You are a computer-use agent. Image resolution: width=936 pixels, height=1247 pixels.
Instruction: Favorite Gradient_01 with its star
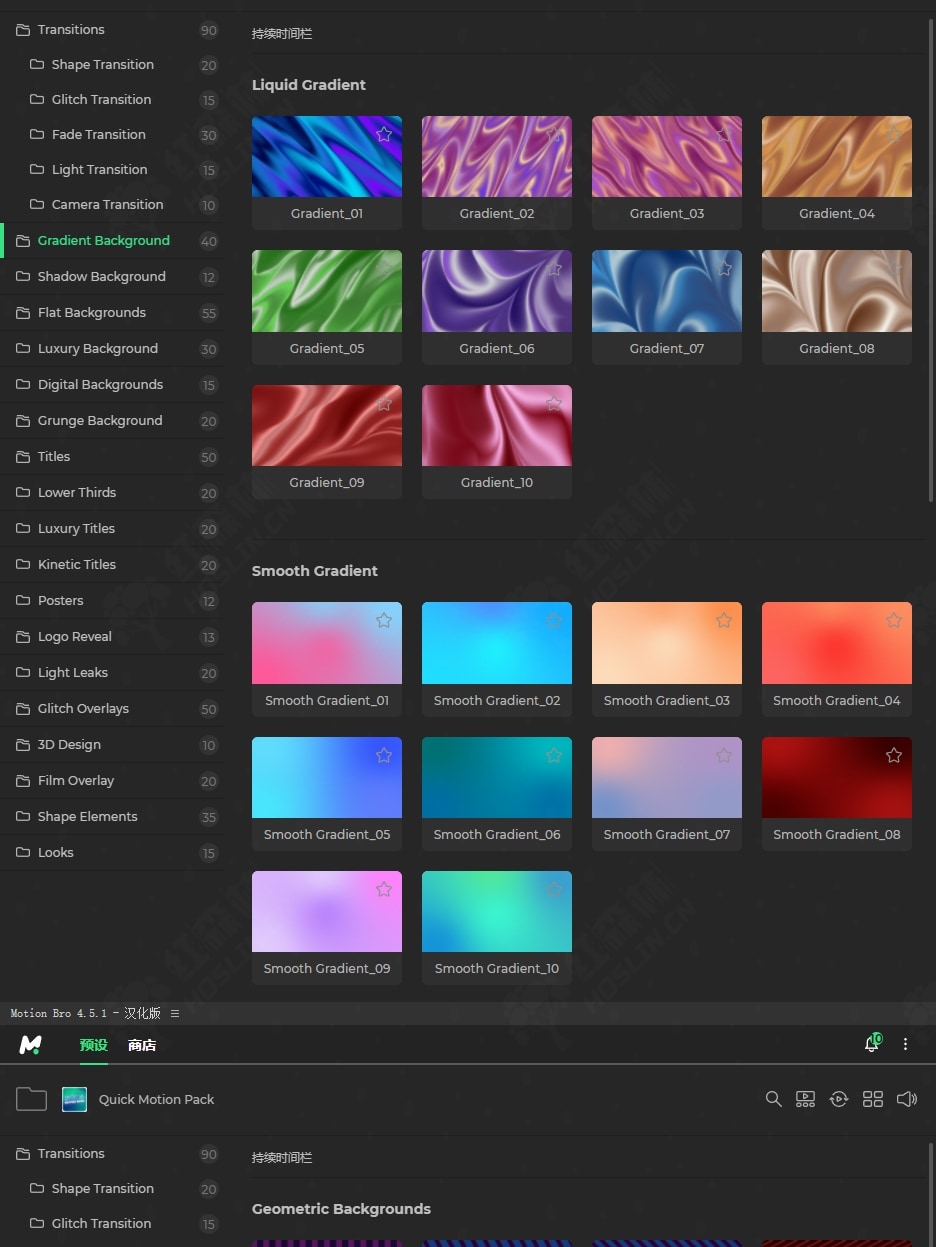click(384, 134)
